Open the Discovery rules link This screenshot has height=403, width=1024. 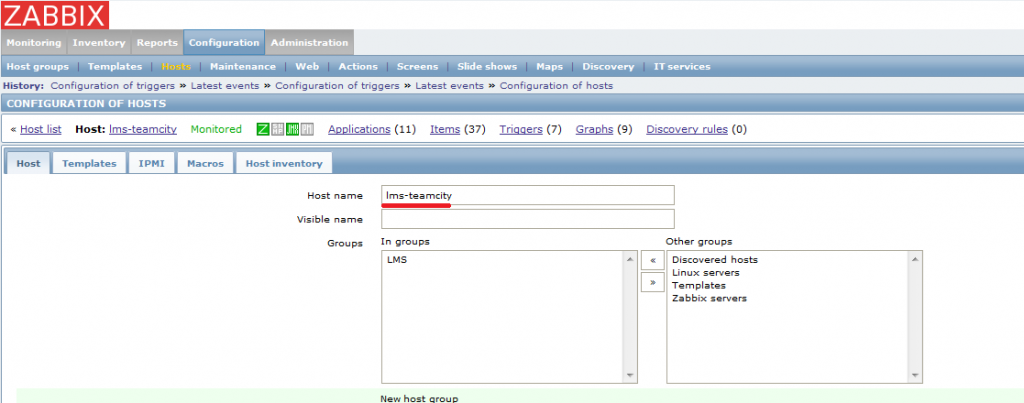pos(687,129)
